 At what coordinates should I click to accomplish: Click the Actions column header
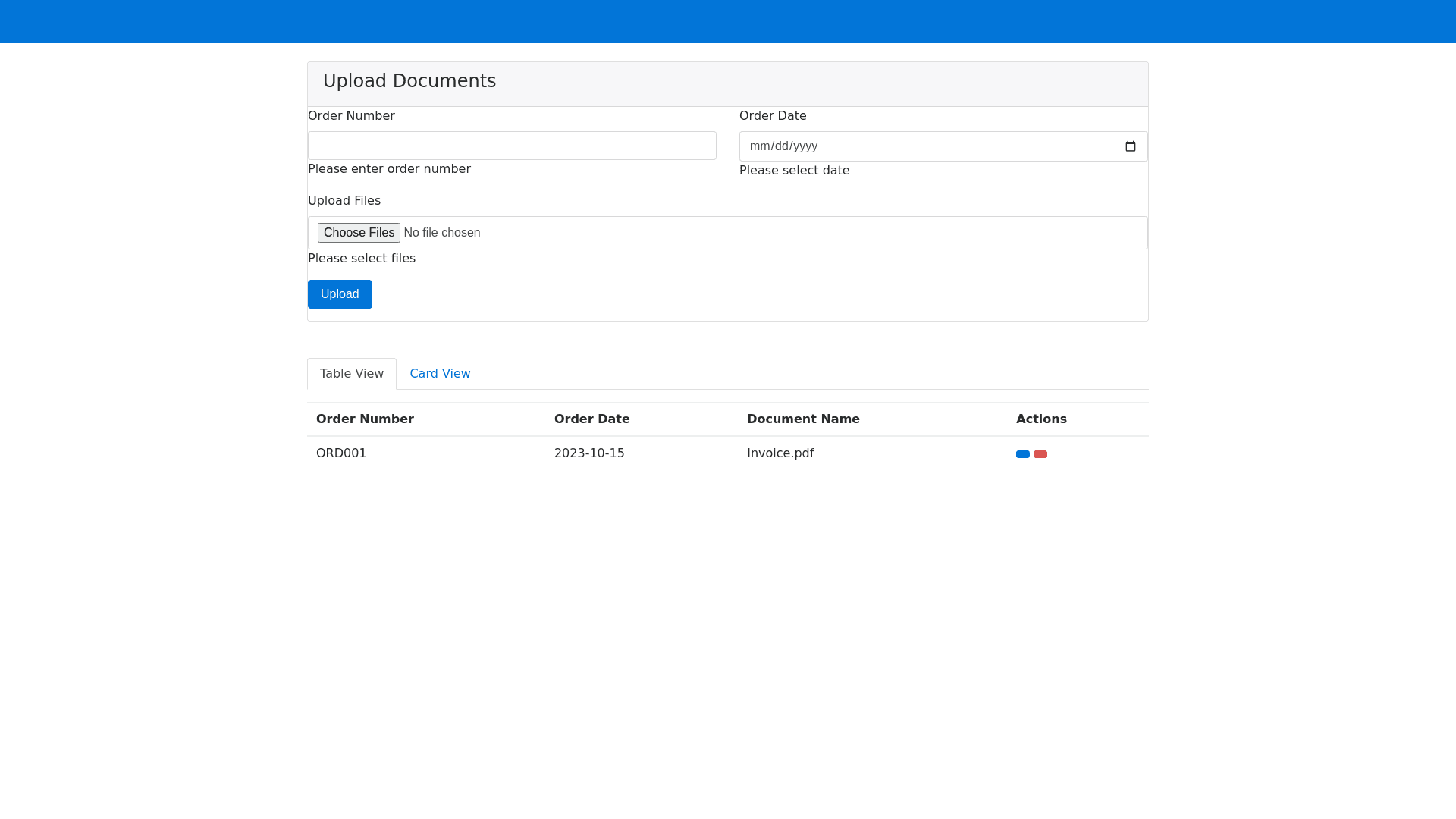(x=1041, y=419)
